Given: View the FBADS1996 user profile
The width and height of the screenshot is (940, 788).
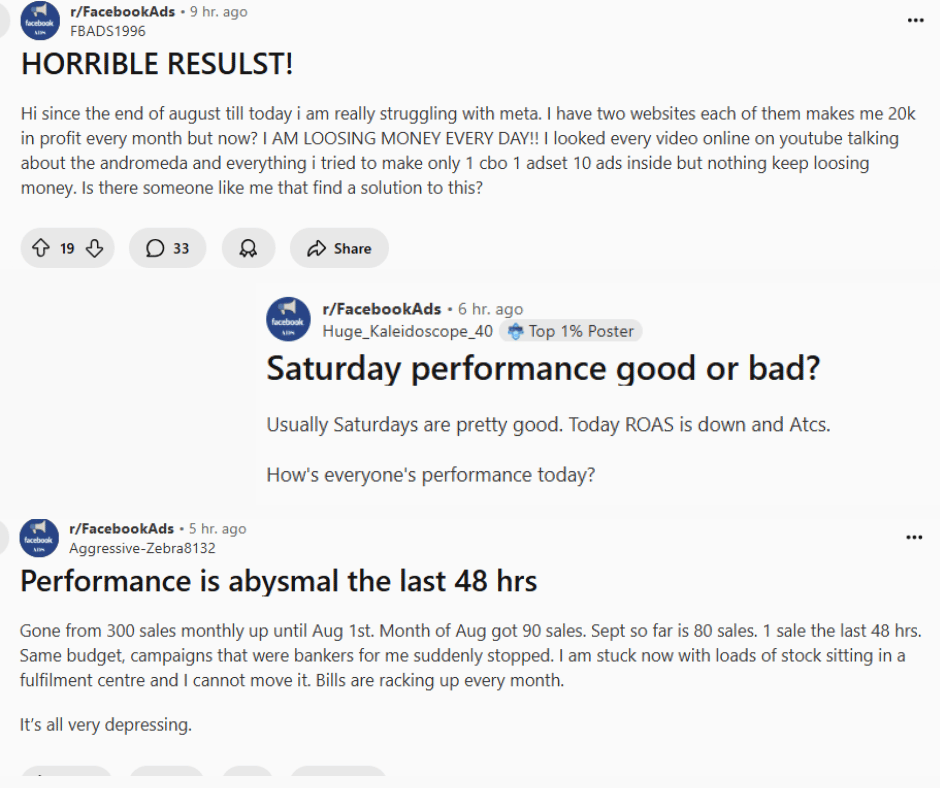Looking at the screenshot, I should tap(108, 31).
